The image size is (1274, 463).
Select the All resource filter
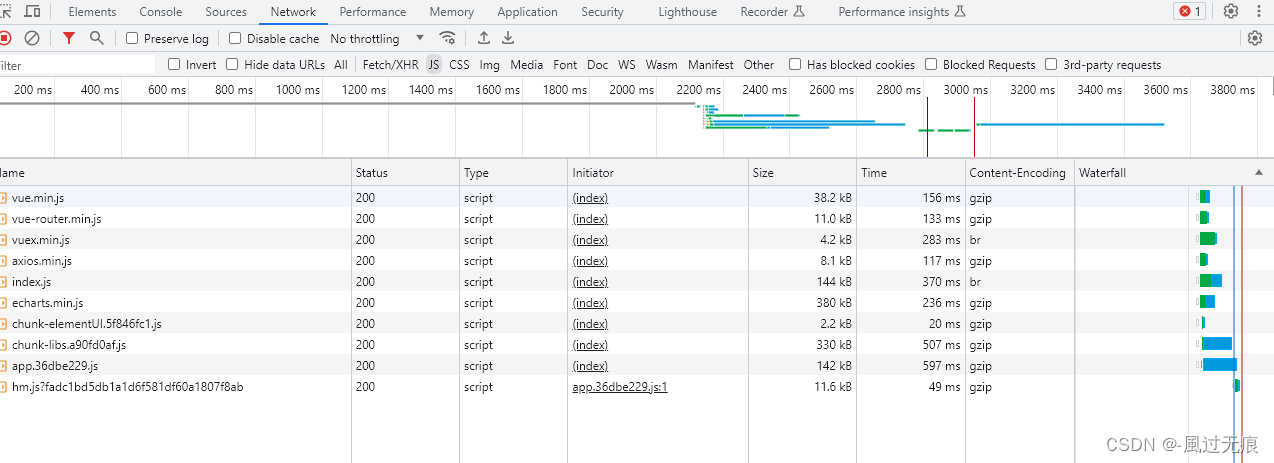tap(341, 64)
